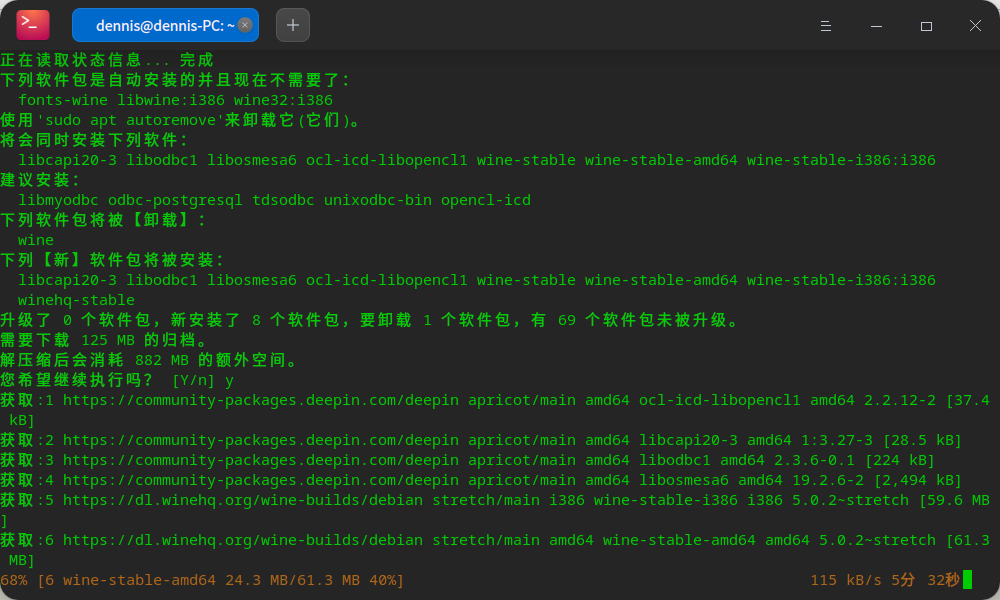Click the '882 MB' extra space line
Screen dimensions: 1000x600
point(149,360)
